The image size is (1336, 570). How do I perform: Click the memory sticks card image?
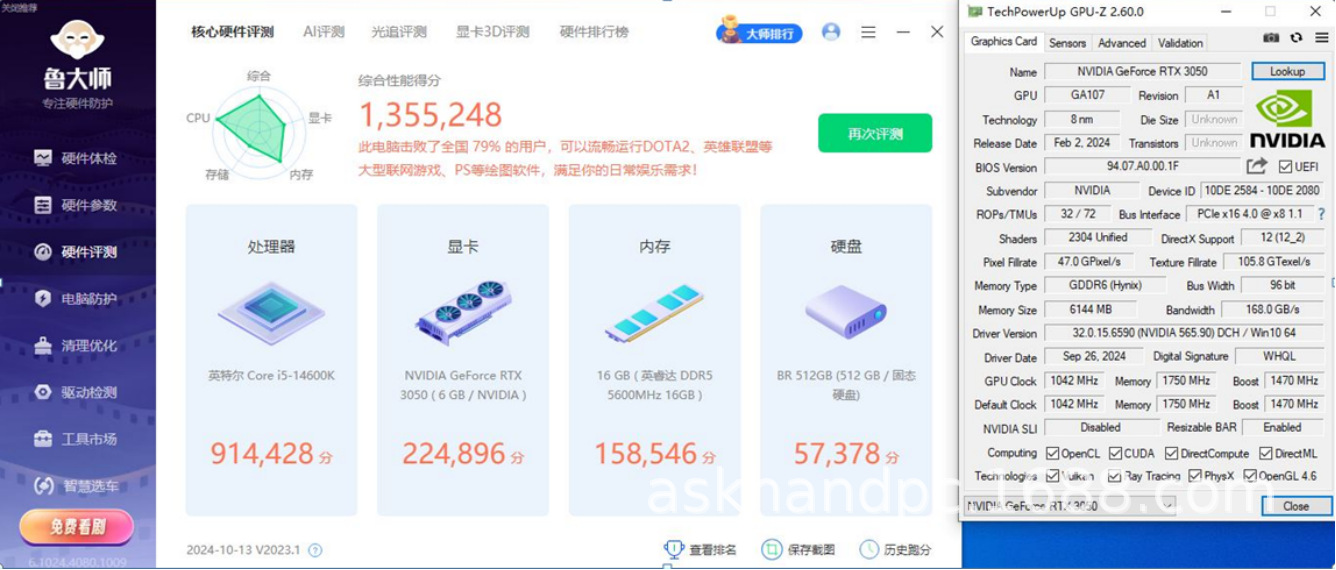coord(655,311)
